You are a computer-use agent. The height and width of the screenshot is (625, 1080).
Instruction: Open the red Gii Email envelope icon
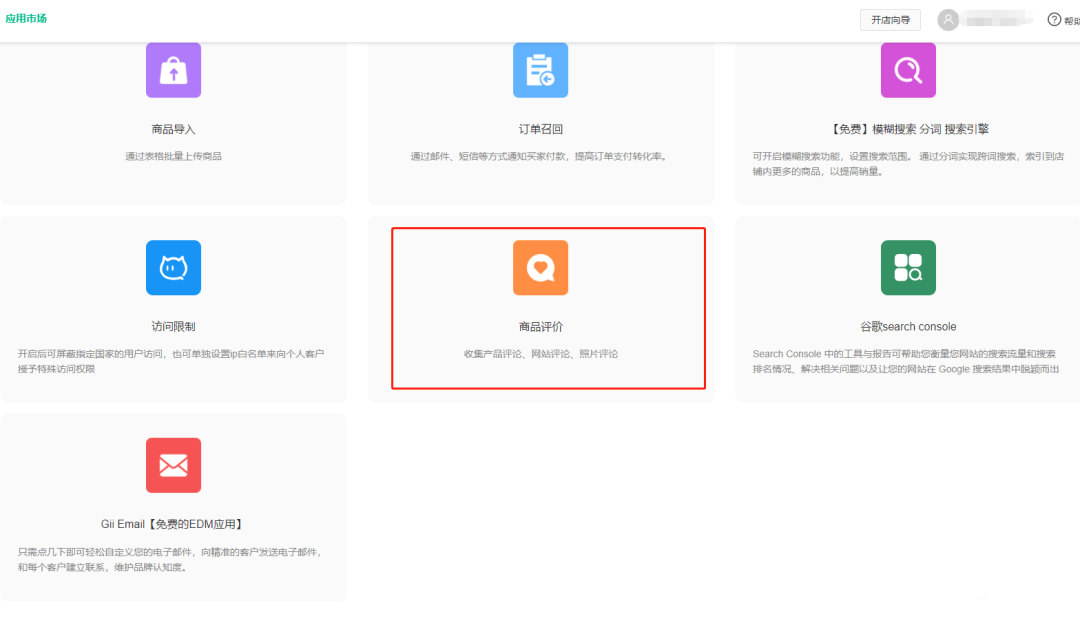click(173, 465)
